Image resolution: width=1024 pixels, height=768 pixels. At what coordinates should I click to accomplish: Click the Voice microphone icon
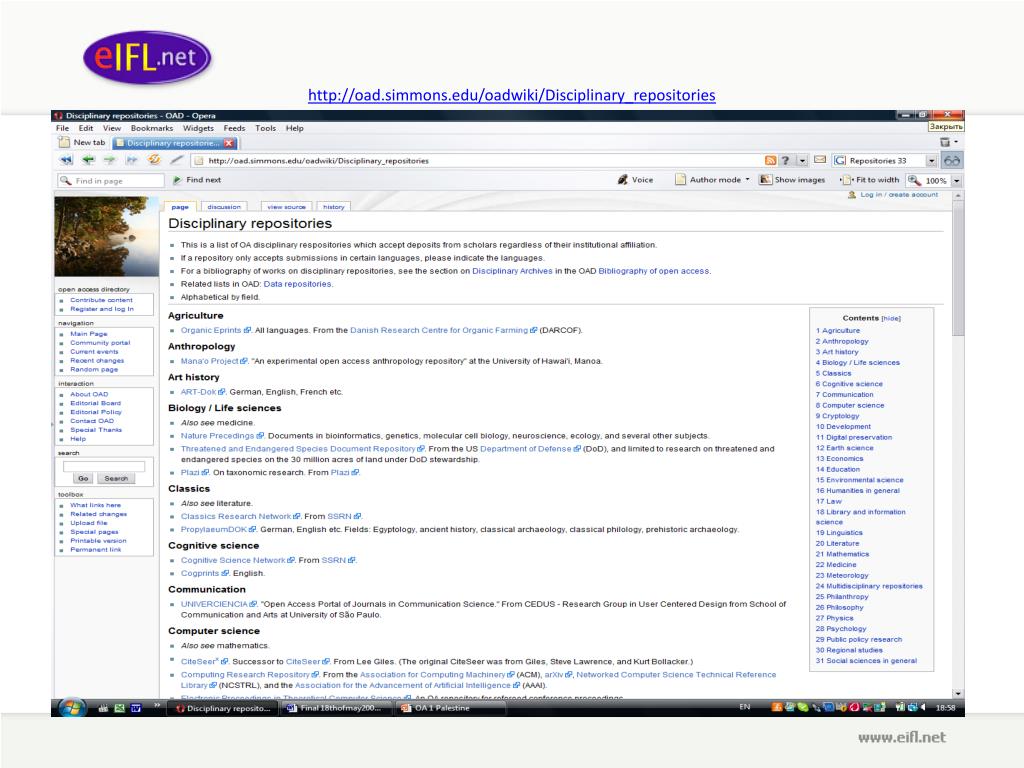pyautogui.click(x=622, y=180)
